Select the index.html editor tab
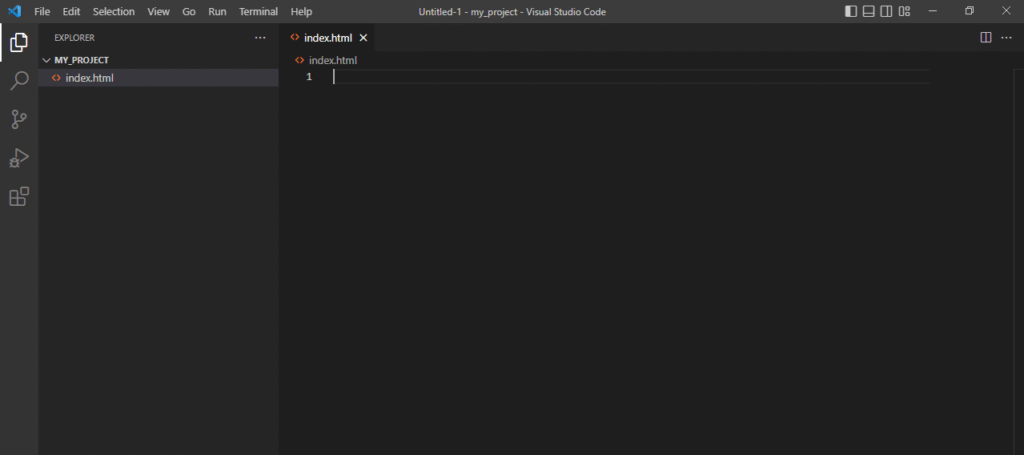 click(327, 37)
